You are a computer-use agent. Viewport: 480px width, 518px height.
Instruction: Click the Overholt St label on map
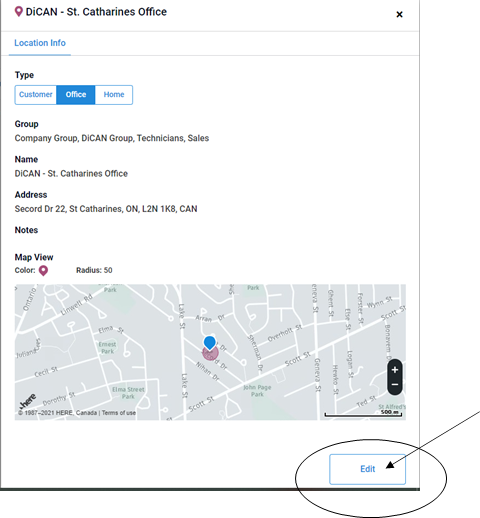coord(285,333)
